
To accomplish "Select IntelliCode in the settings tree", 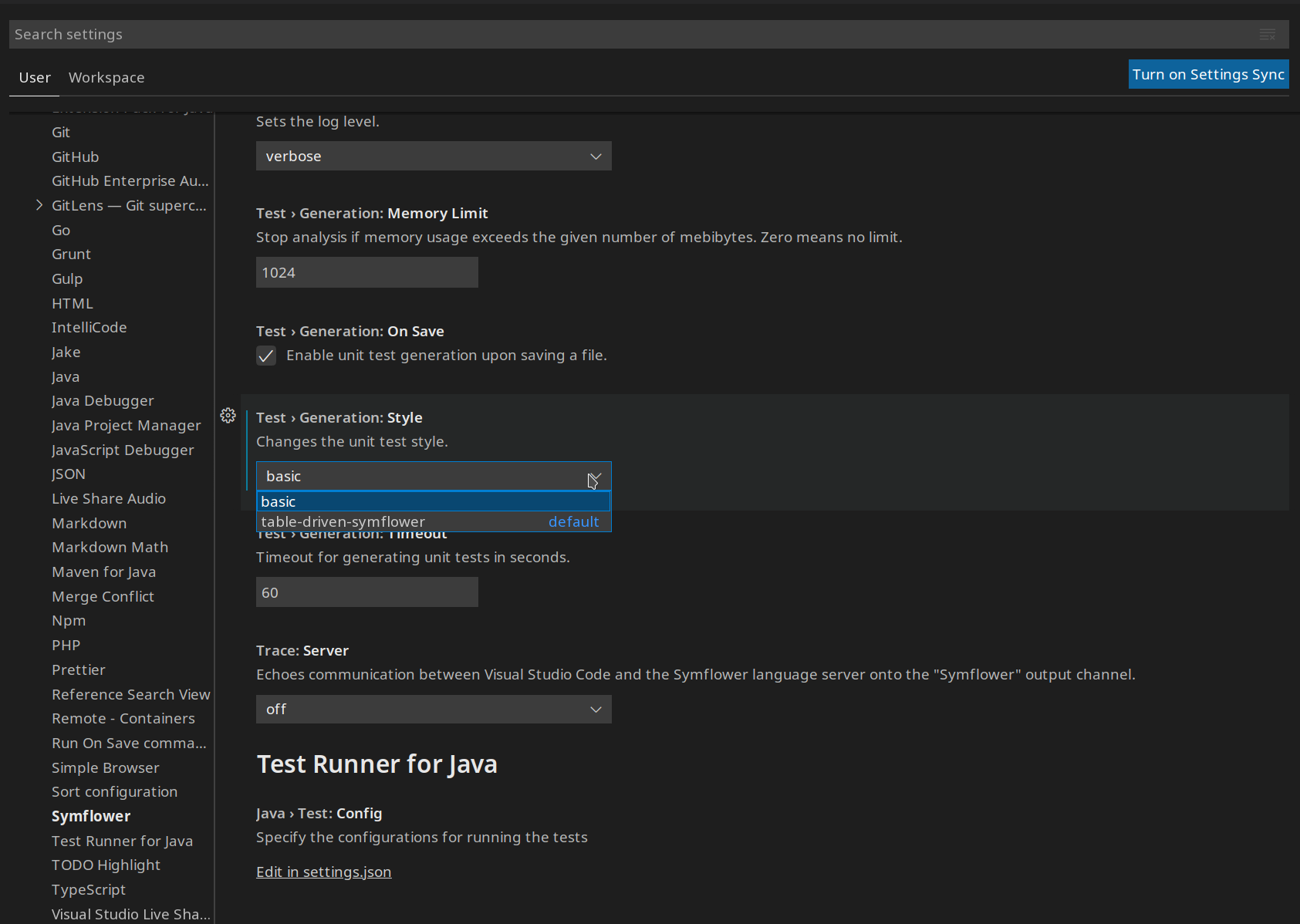I will (89, 328).
